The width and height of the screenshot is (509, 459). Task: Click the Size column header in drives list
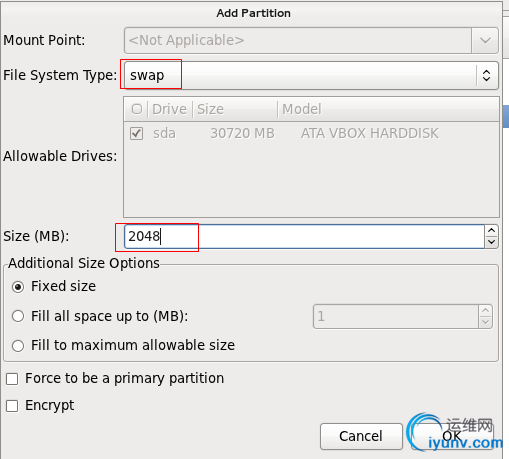235,109
